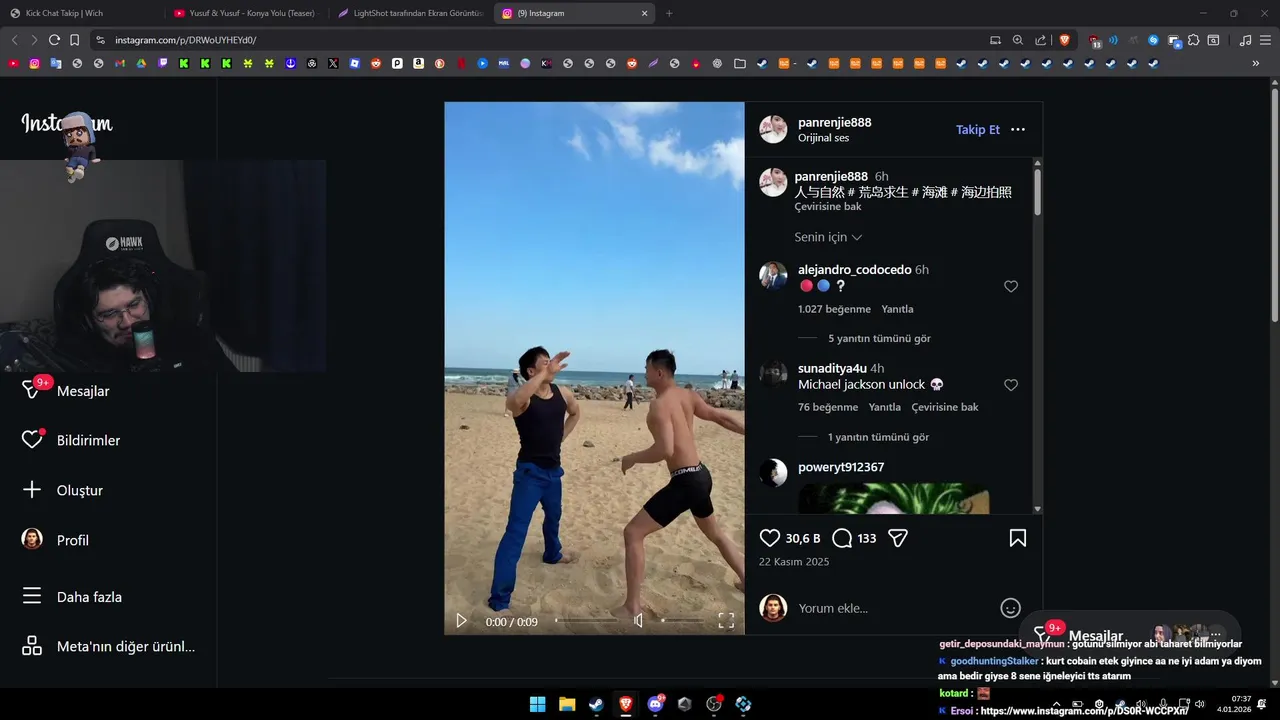
Task: Expand Meta'nın diğer ürünleri menu
Action: (x=108, y=646)
